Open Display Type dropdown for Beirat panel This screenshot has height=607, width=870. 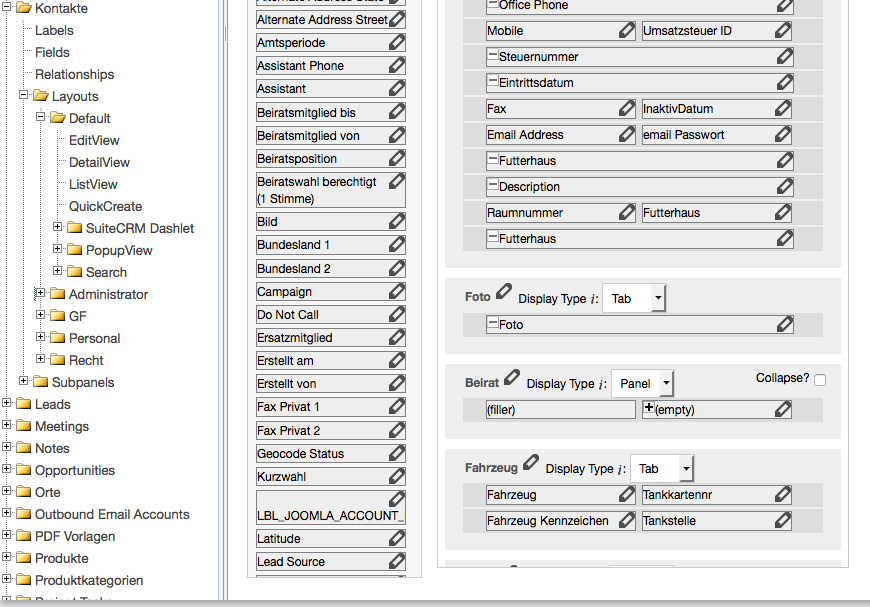point(643,383)
